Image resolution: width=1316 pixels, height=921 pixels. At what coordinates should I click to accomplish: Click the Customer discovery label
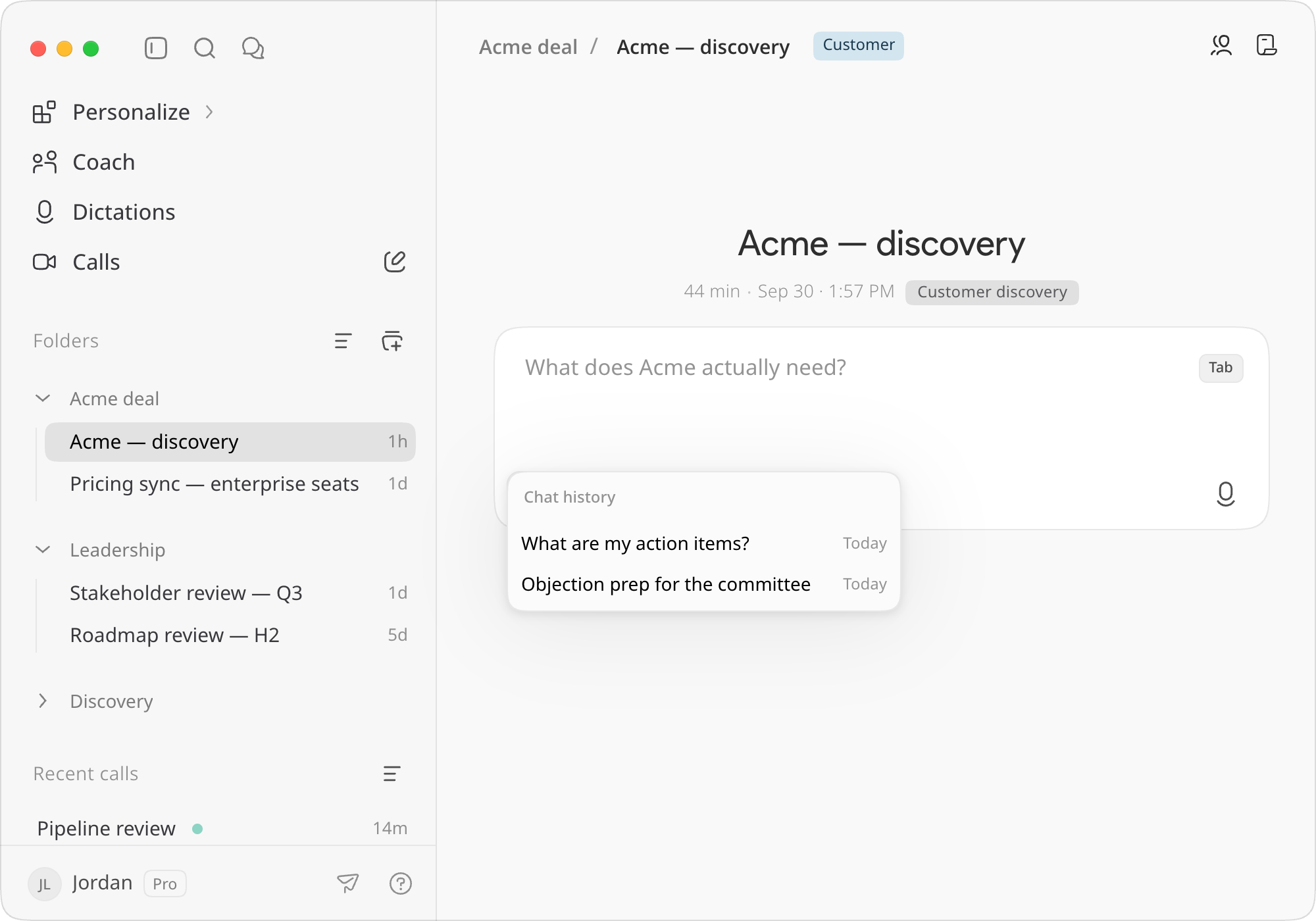(x=992, y=292)
